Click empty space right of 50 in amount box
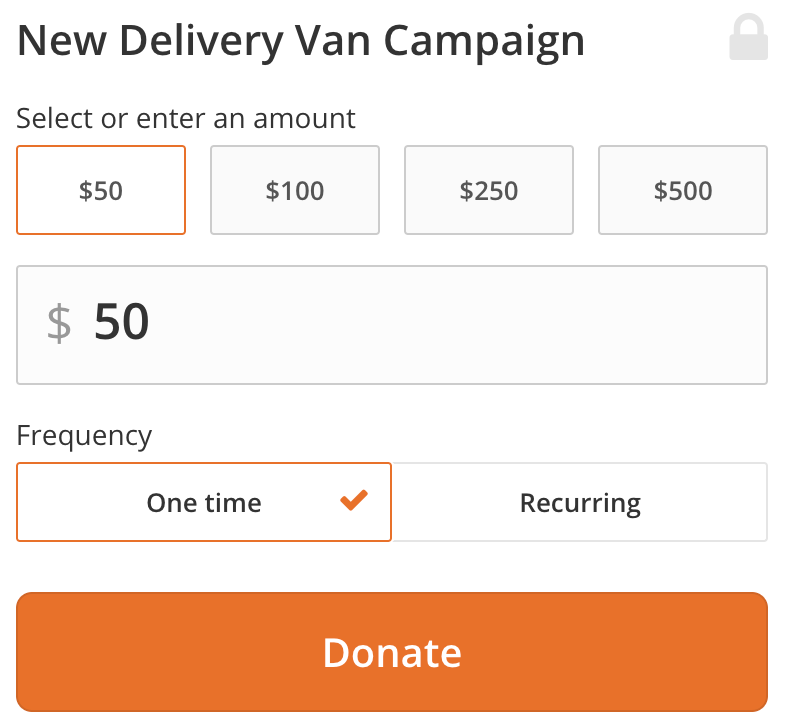 [x=451, y=325]
